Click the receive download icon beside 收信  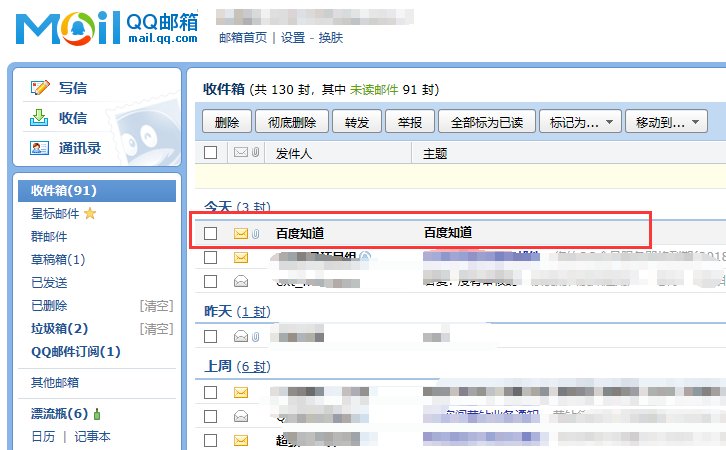click(39, 118)
